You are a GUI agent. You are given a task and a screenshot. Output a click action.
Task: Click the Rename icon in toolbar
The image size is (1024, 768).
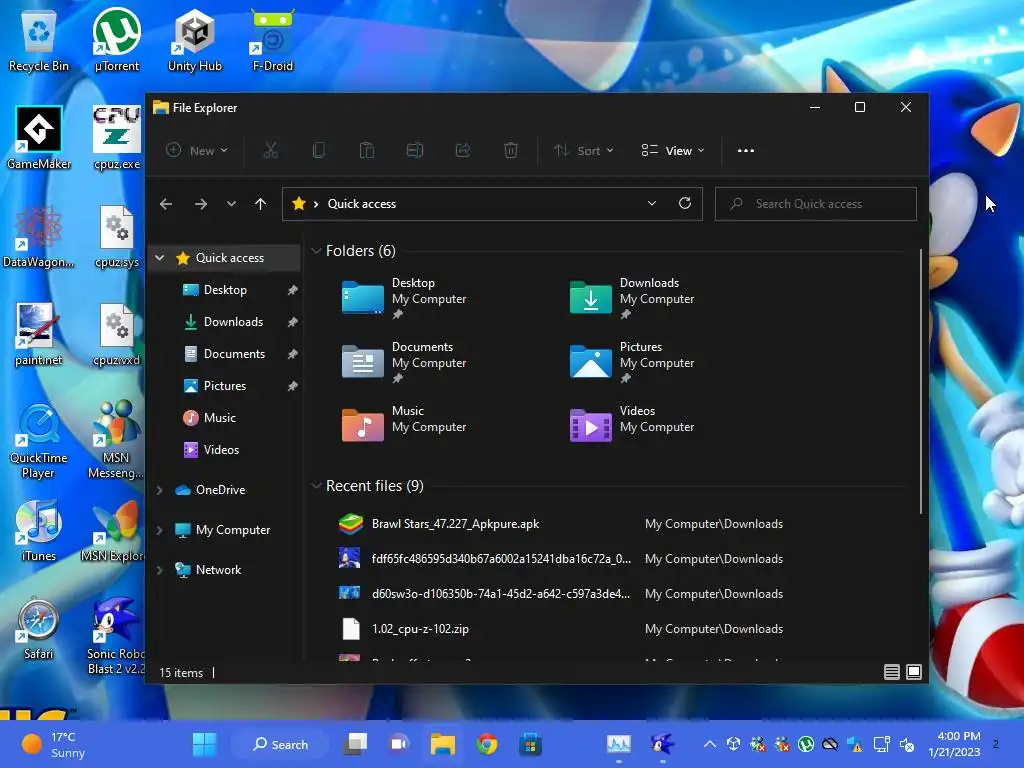point(415,151)
